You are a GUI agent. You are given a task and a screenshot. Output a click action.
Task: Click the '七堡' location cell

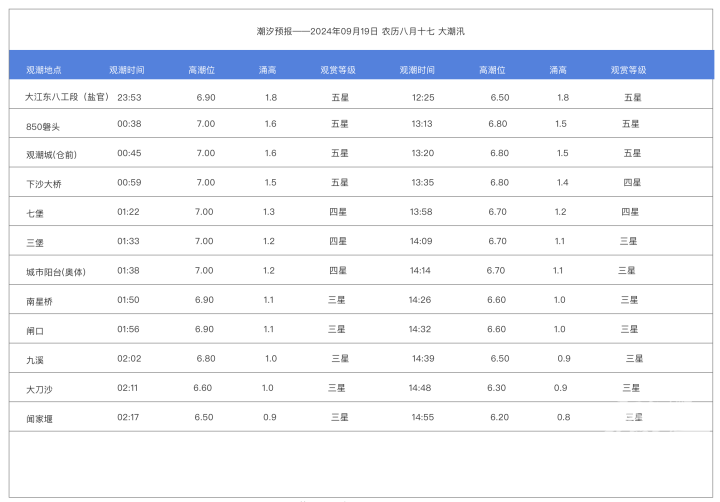point(35,214)
